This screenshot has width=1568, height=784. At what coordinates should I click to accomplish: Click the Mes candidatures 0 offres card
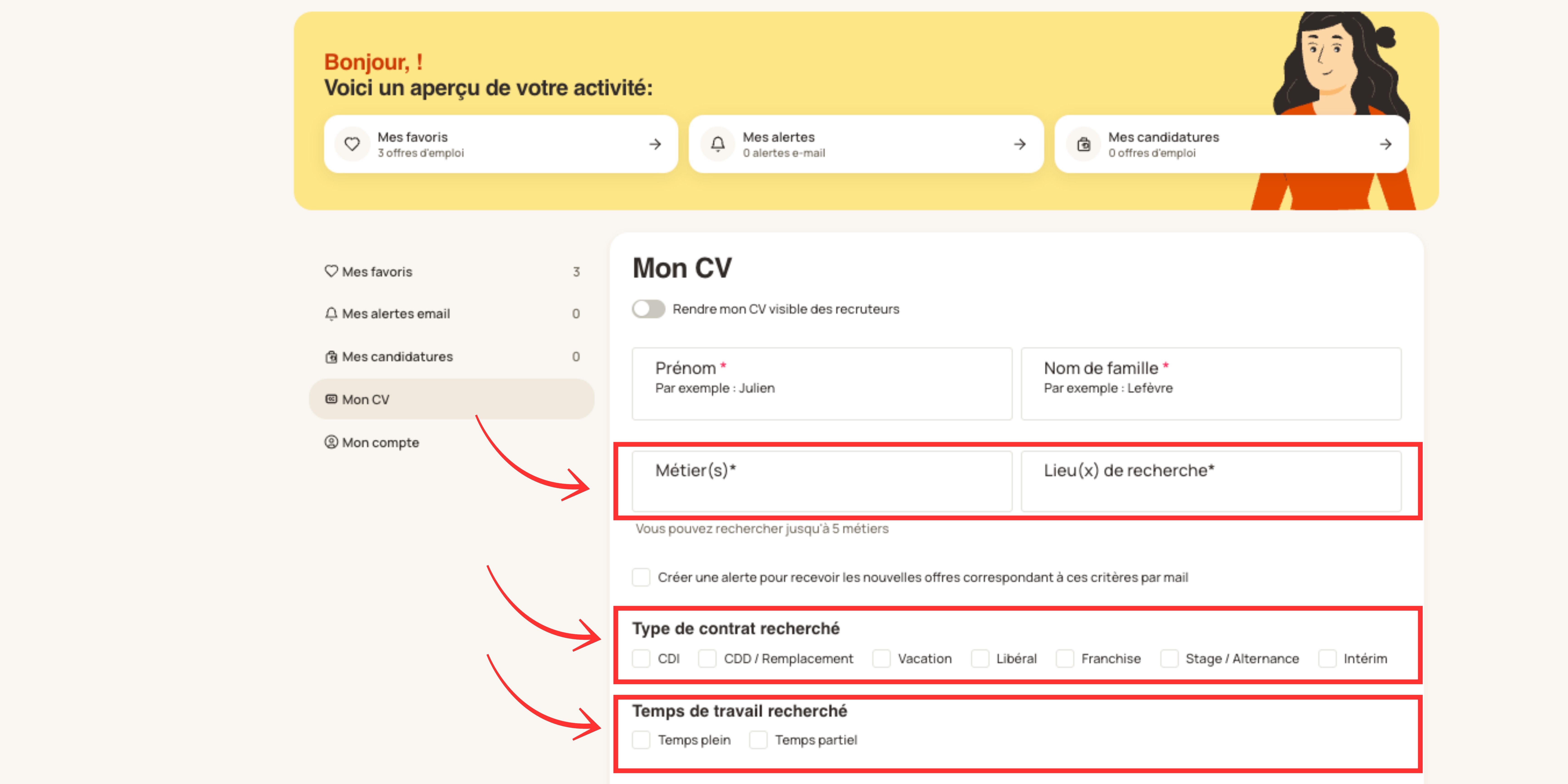click(x=1231, y=144)
